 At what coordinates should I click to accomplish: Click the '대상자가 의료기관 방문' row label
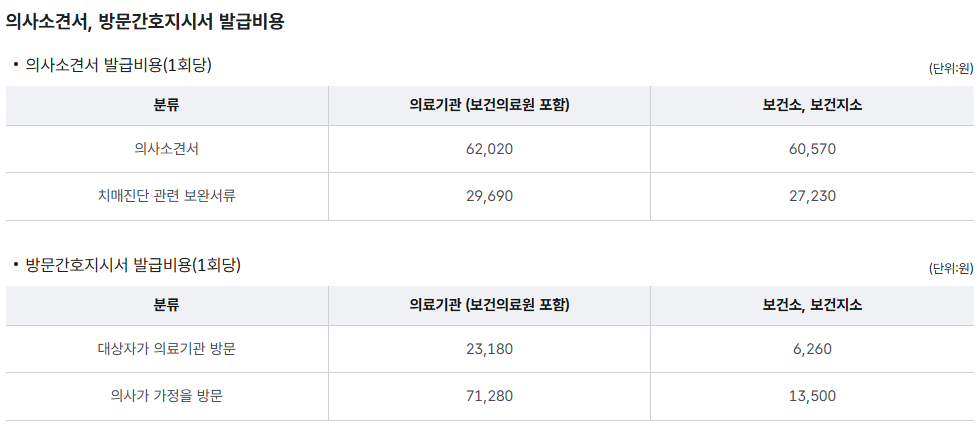point(167,349)
